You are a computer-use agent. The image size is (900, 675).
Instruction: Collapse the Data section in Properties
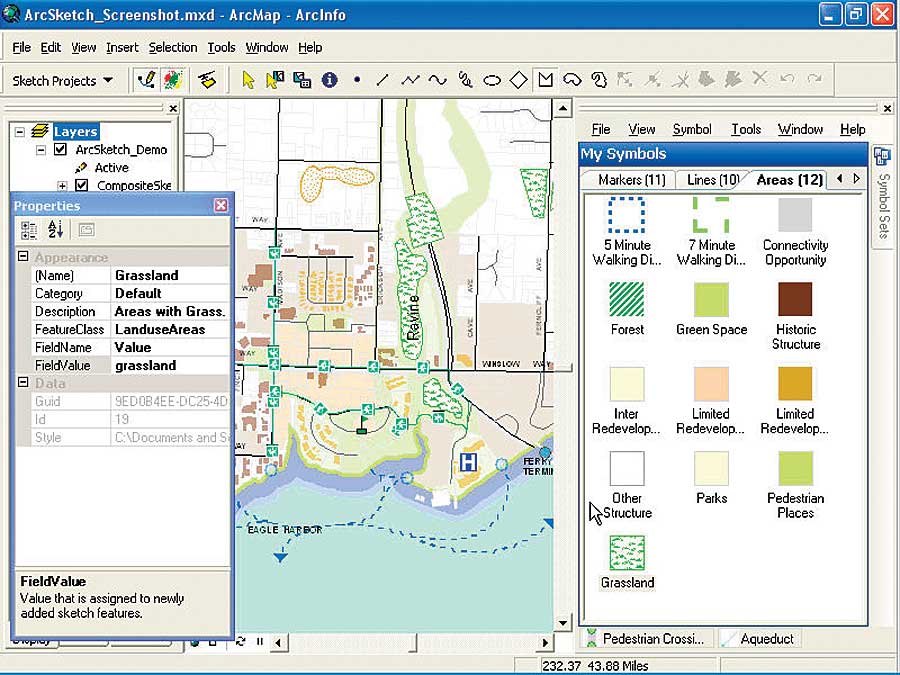pyautogui.click(x=23, y=383)
